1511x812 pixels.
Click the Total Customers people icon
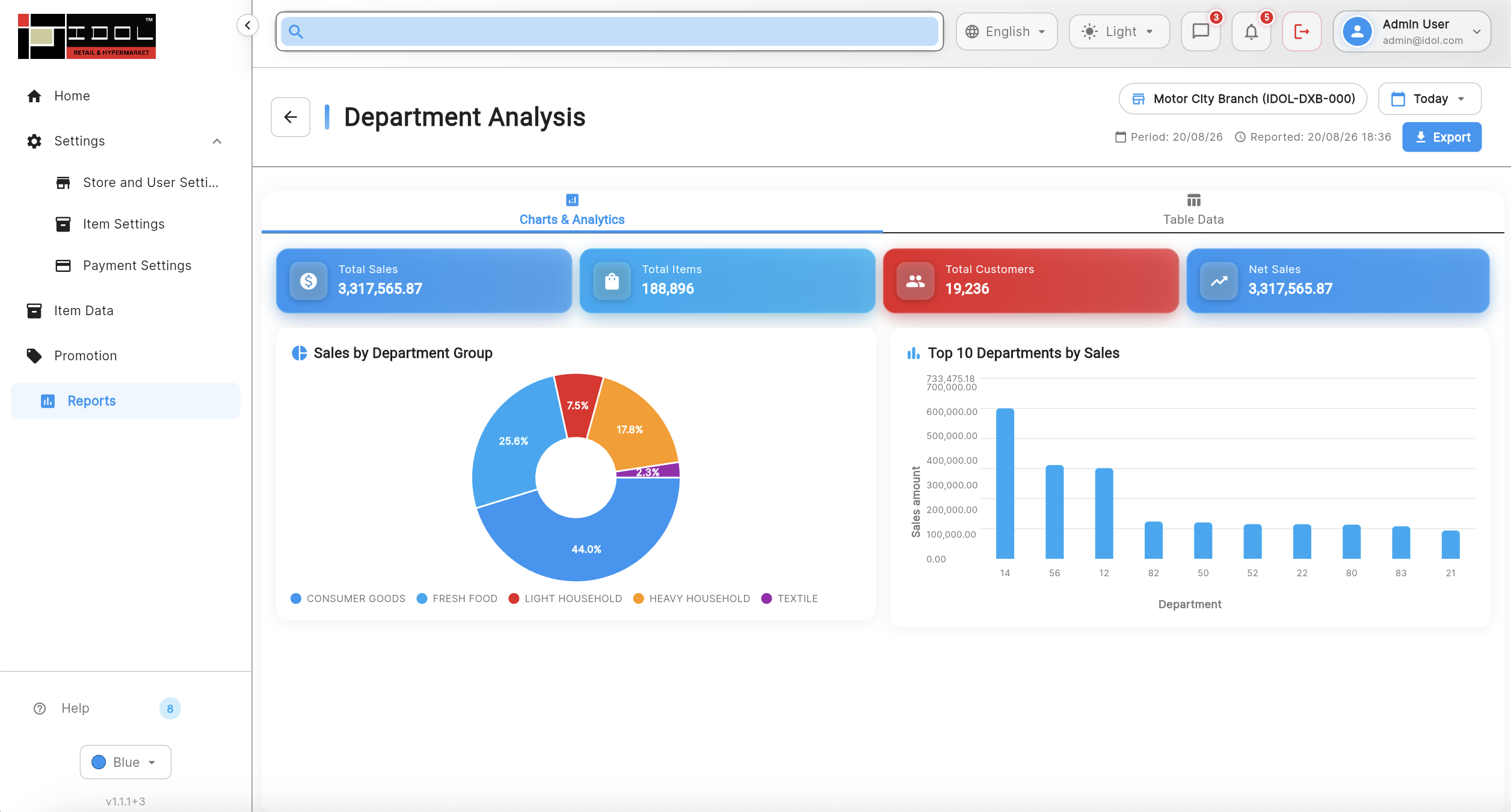(916, 281)
